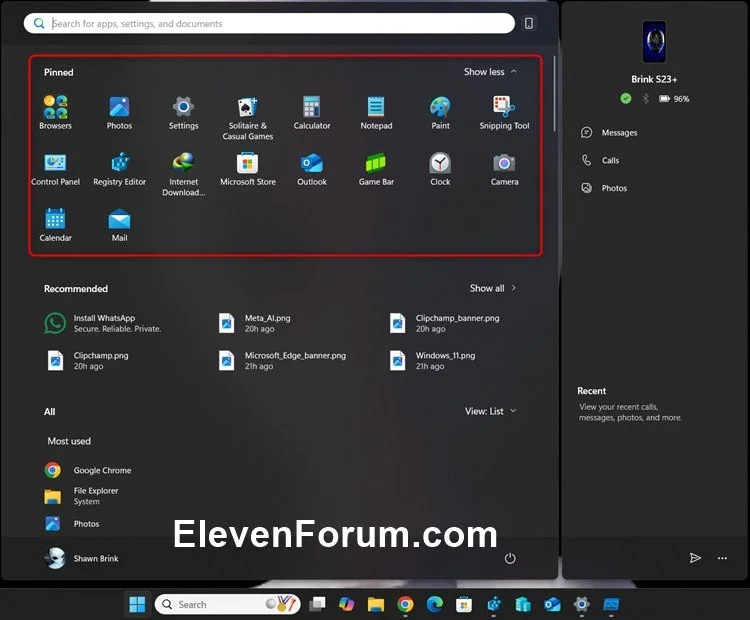Open Shawn Brink account menu

click(81, 558)
